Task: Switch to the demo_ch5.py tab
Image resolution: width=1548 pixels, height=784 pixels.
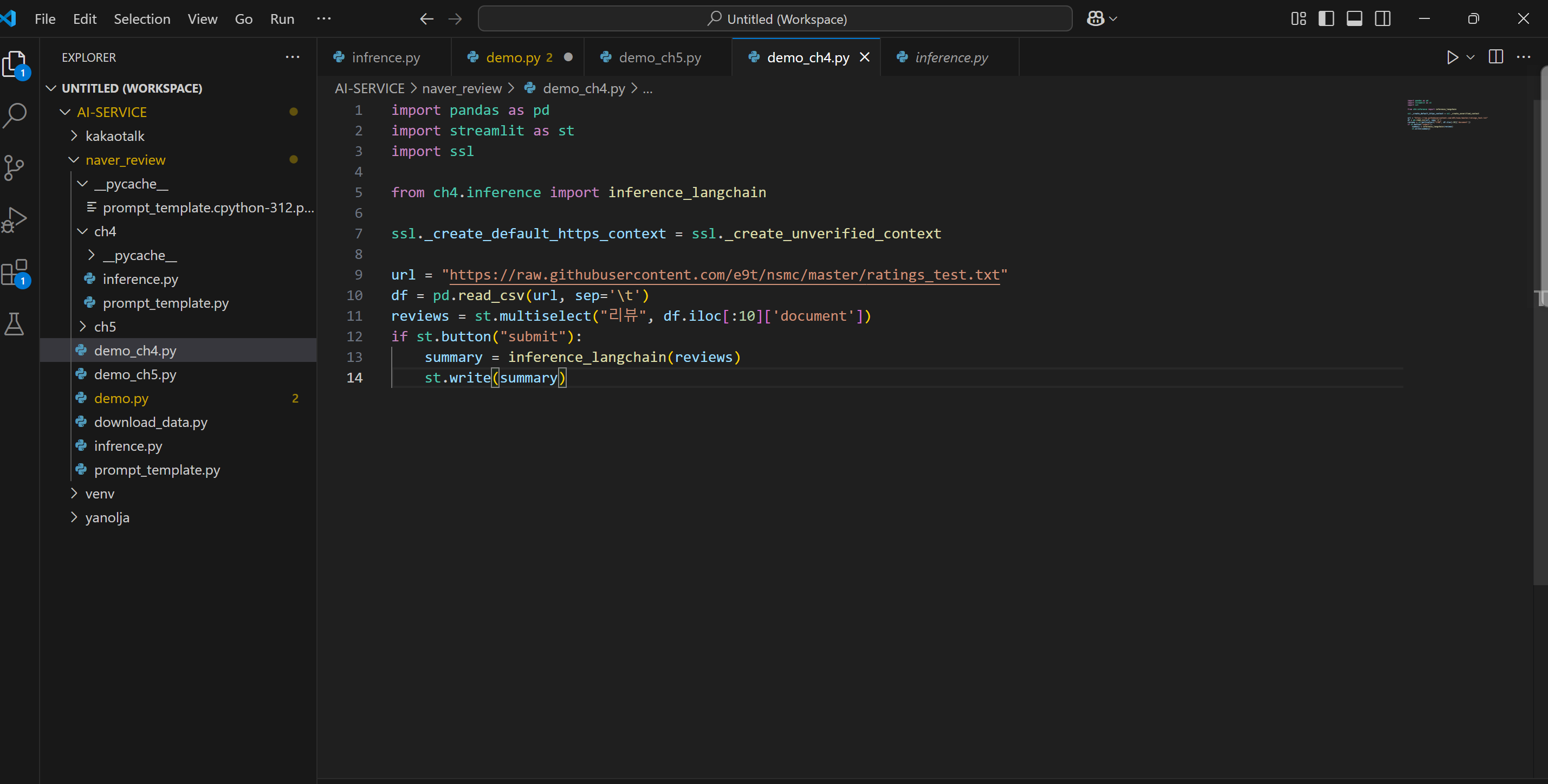Action: tap(659, 57)
